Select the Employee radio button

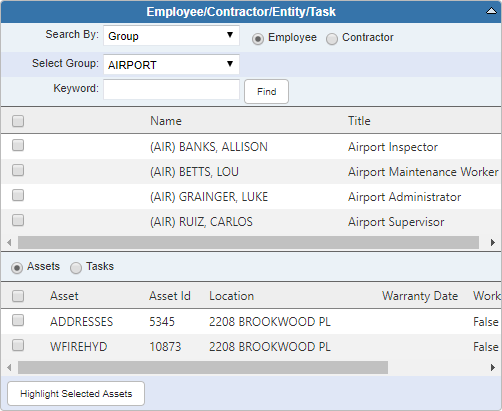click(x=258, y=39)
